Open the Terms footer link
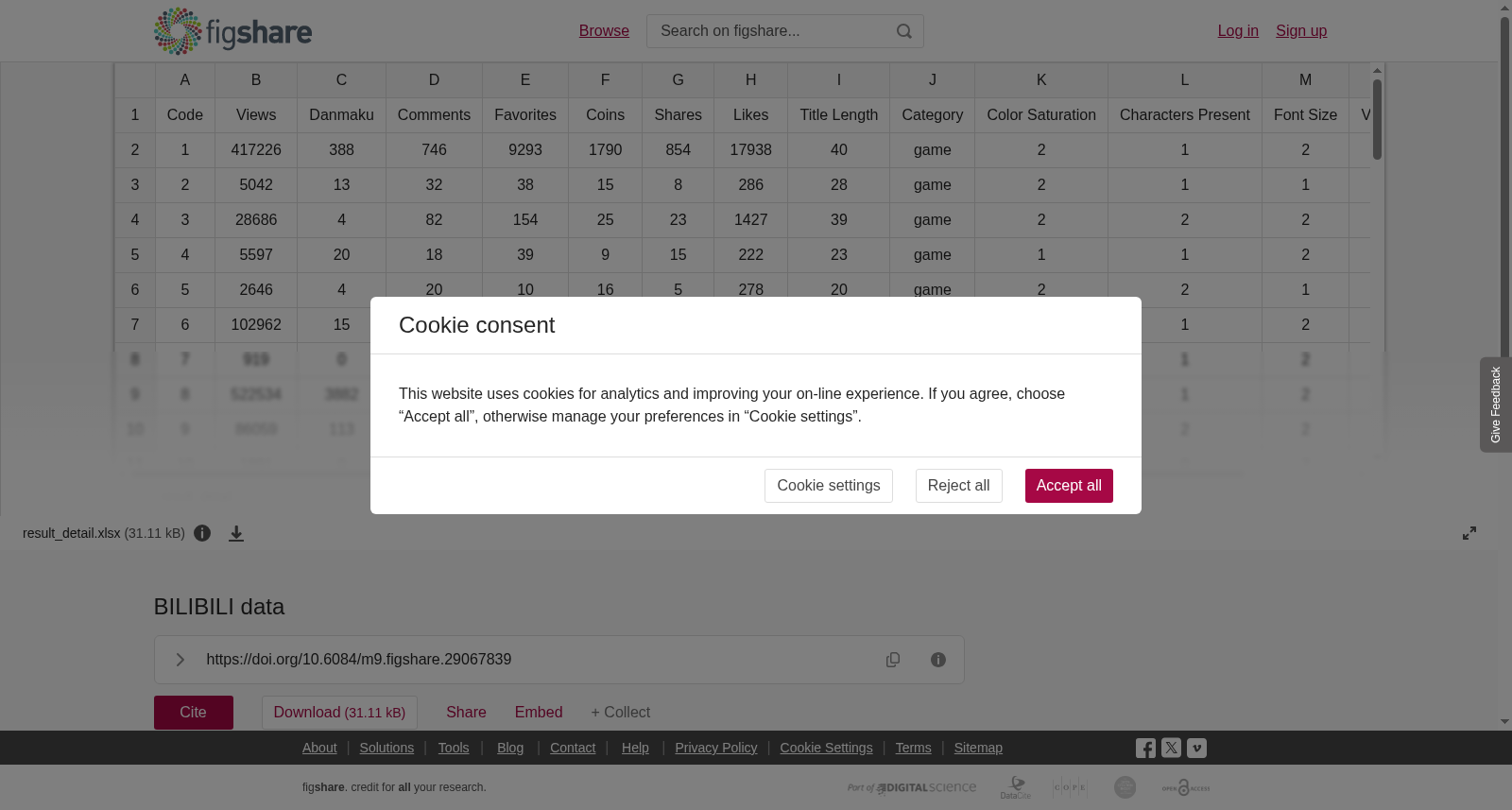Viewport: 1512px width, 810px height. pos(913,748)
